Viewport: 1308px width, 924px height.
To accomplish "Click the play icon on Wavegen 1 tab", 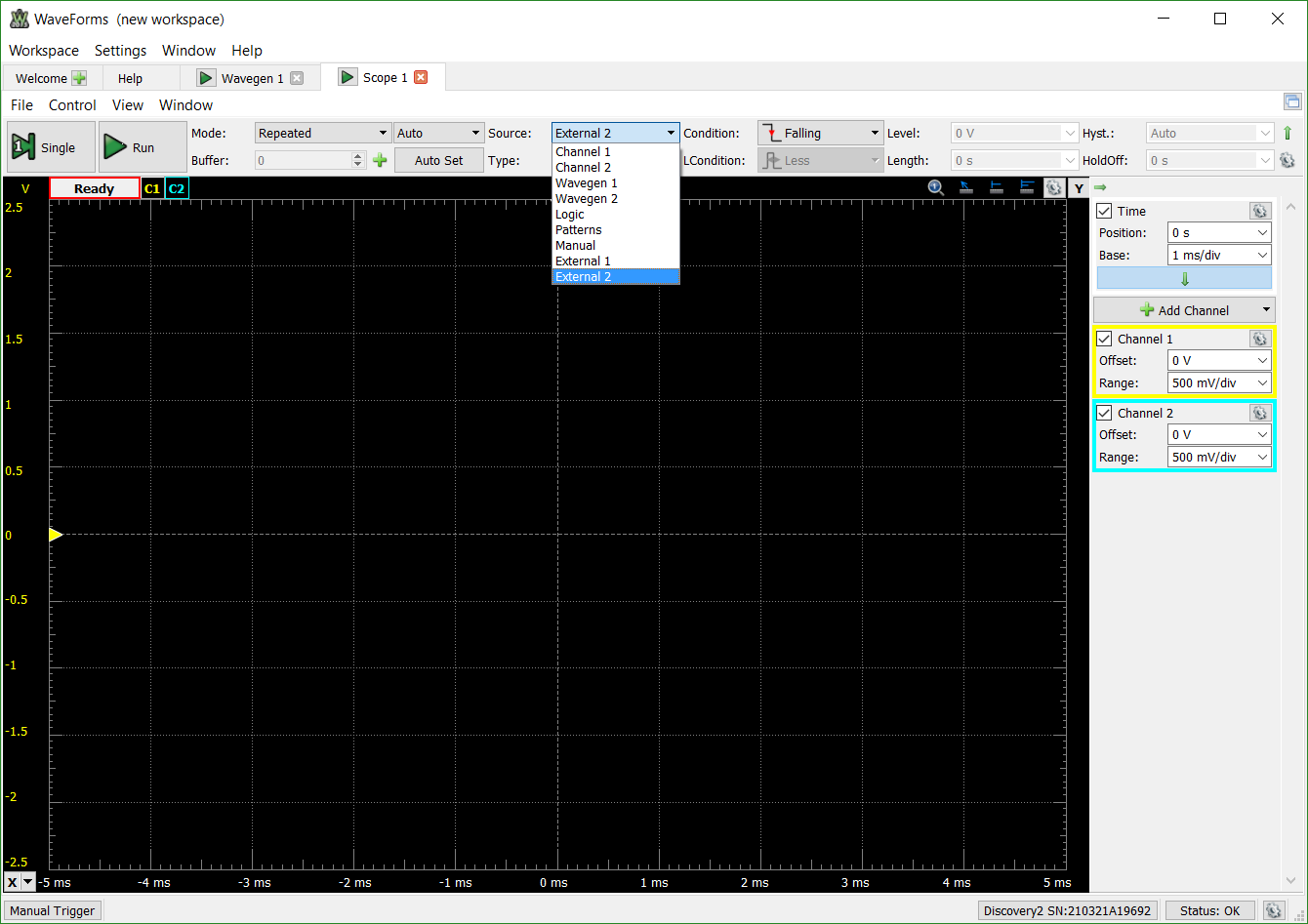I will point(206,78).
